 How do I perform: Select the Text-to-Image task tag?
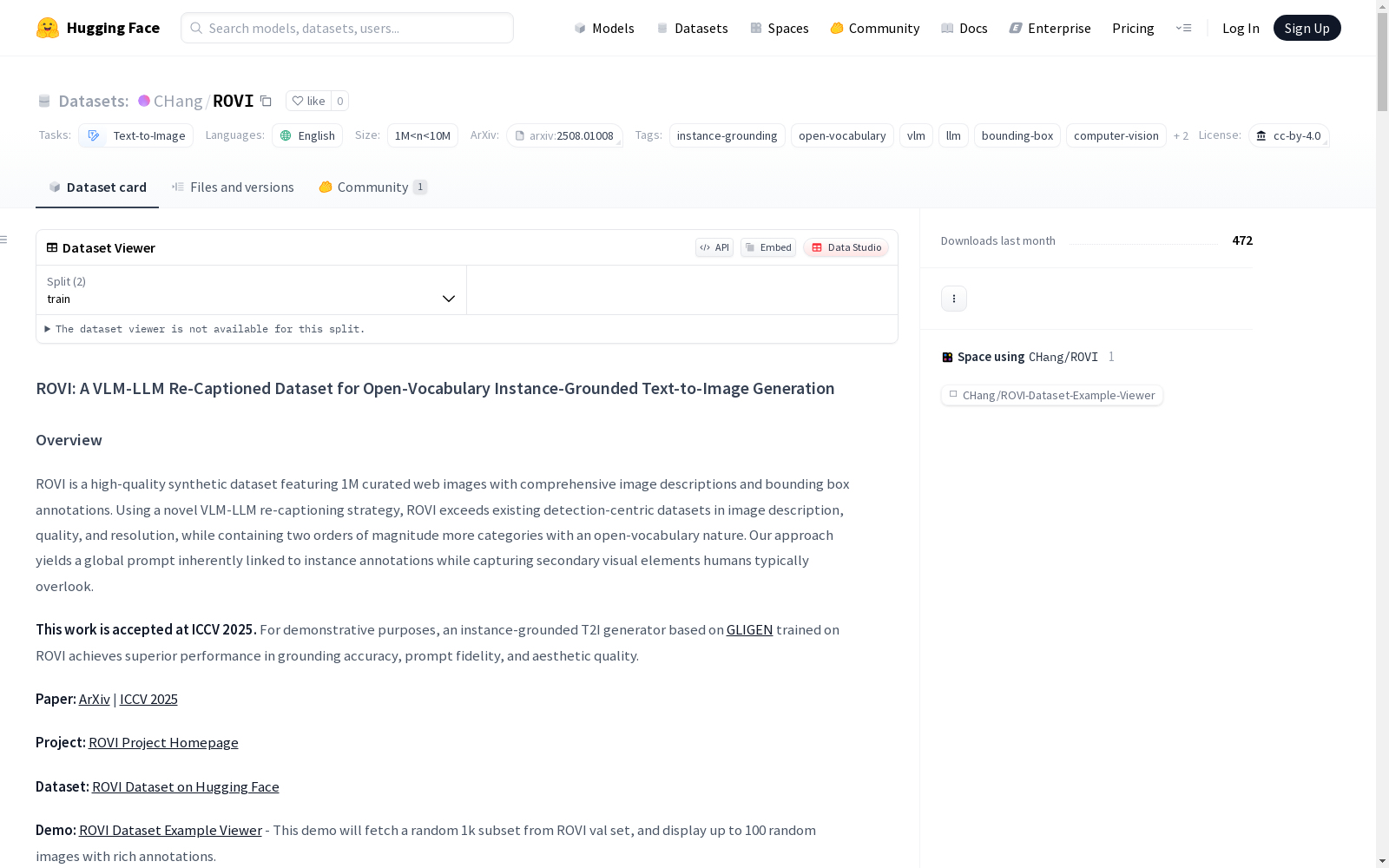click(x=136, y=135)
